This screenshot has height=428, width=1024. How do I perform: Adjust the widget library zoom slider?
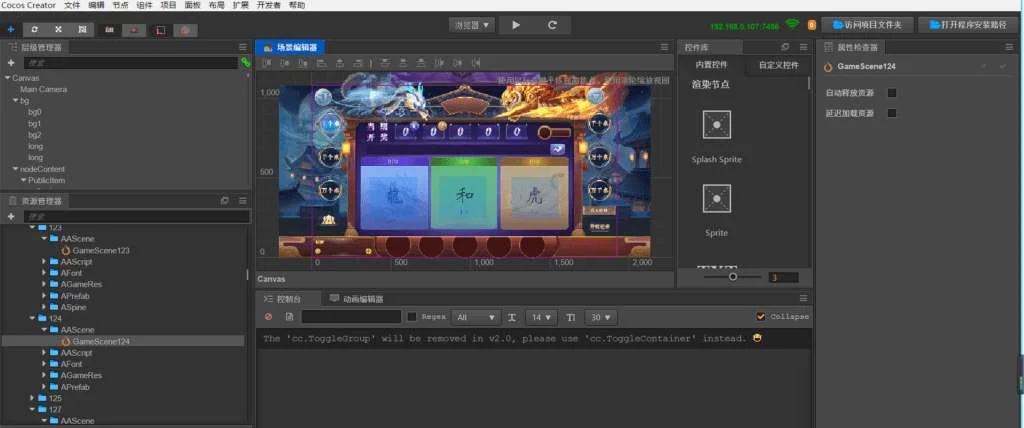click(x=733, y=277)
